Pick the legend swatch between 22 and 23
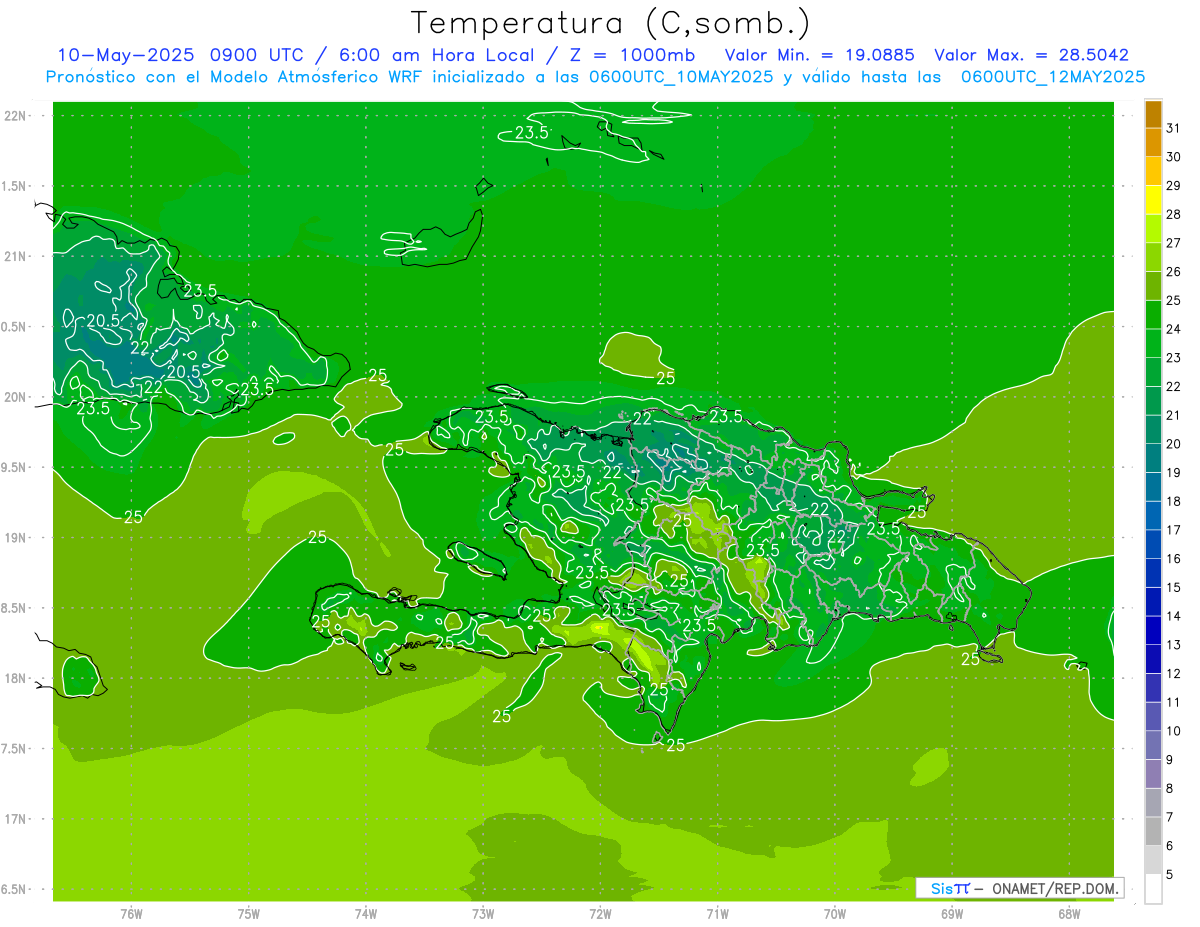The height and width of the screenshot is (927, 1200). point(1153,373)
